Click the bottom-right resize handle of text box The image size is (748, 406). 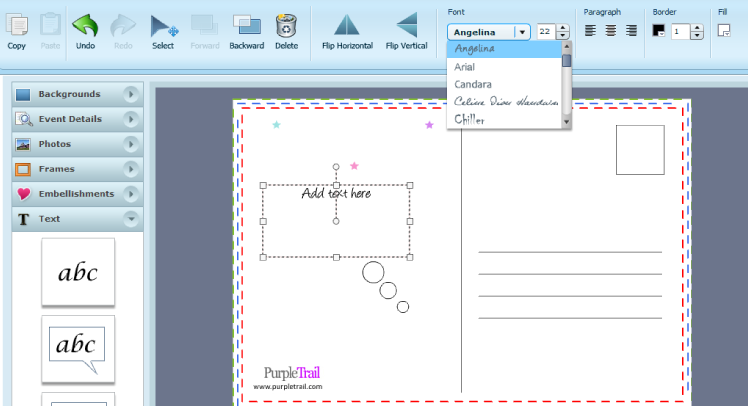[410, 257]
